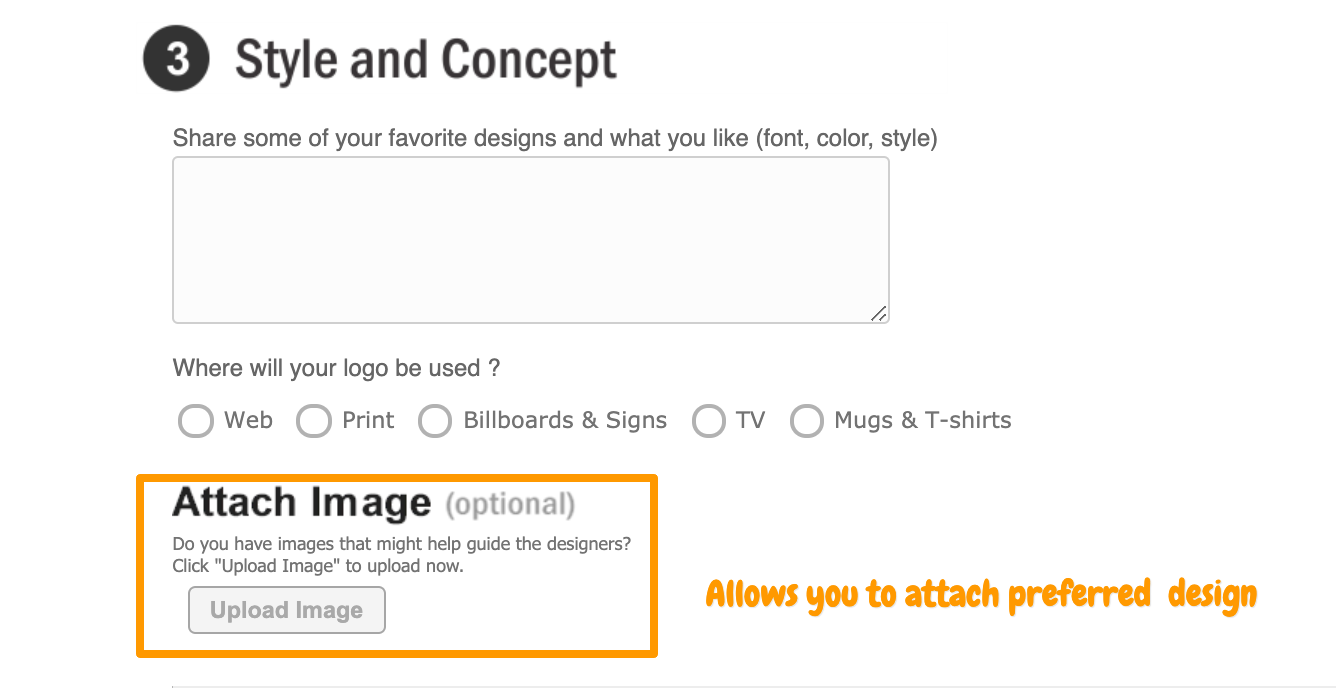Click the 'Click "Upload Image" to upload now' line
The height and width of the screenshot is (692, 1336).
tap(318, 566)
